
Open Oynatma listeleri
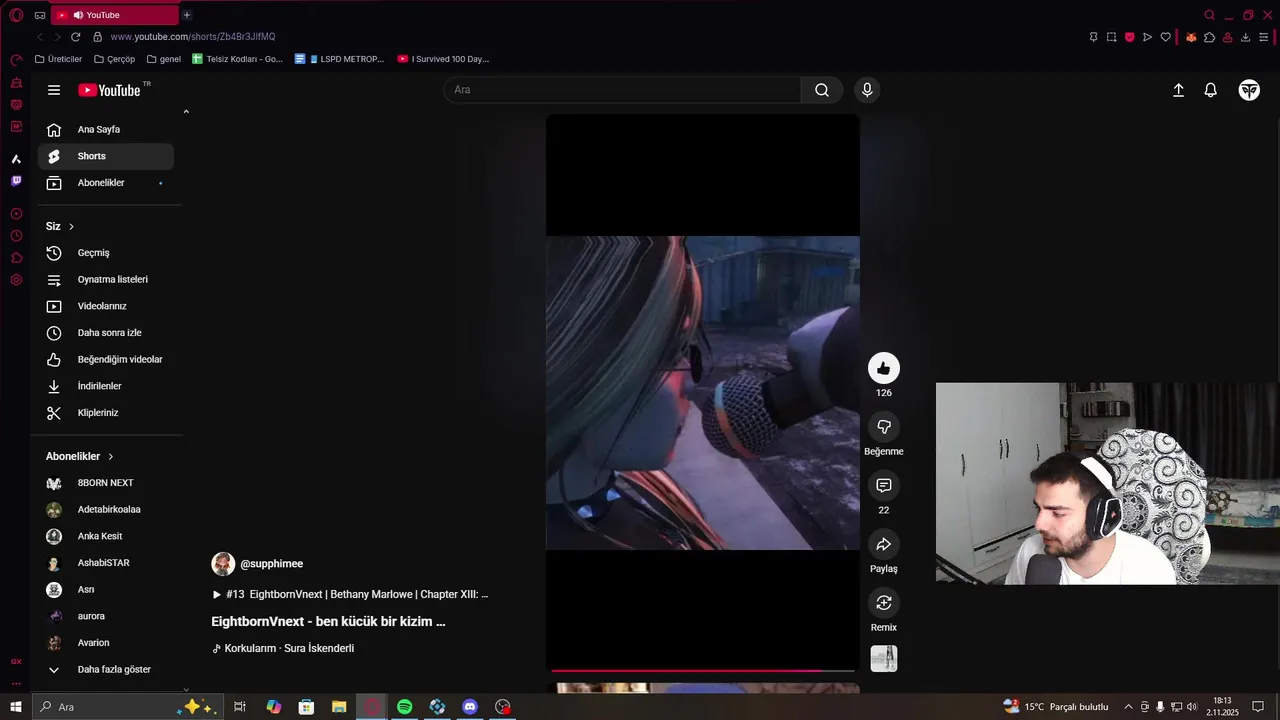click(106, 279)
